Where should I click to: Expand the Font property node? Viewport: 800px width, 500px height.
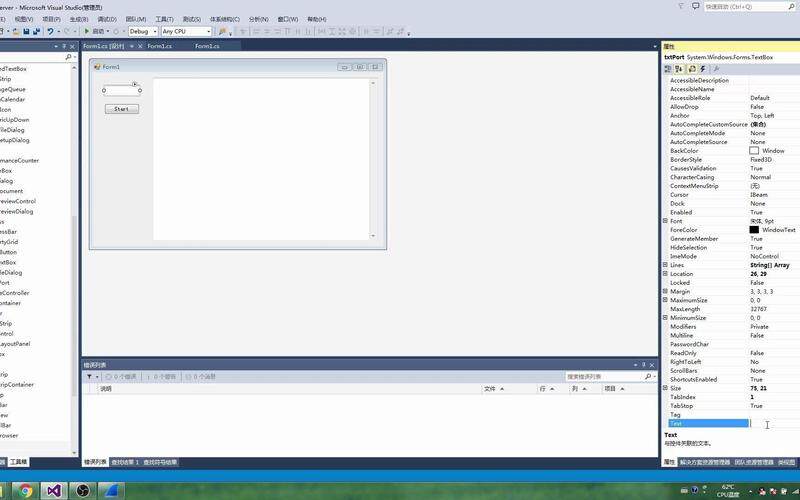(665, 221)
